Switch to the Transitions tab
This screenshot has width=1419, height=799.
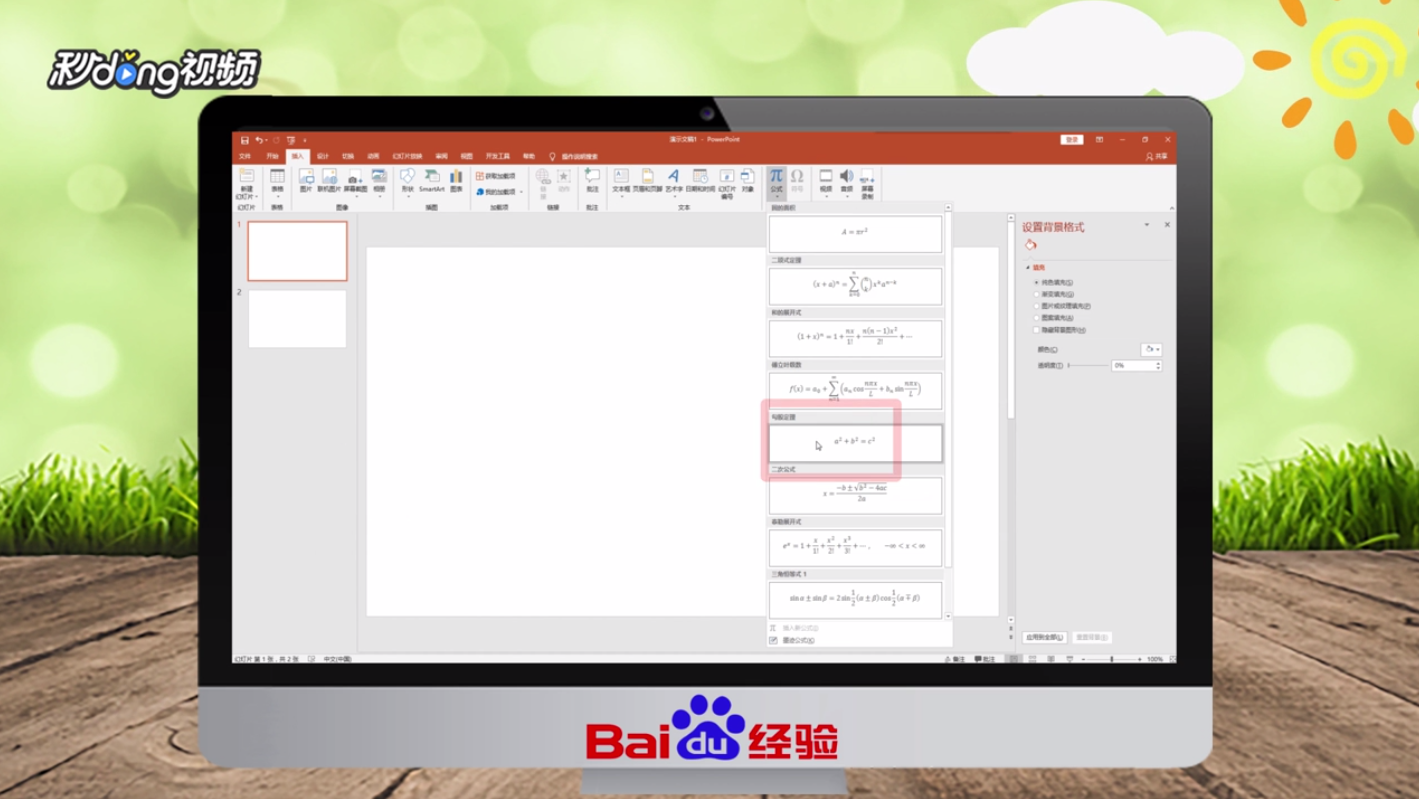(x=348, y=157)
